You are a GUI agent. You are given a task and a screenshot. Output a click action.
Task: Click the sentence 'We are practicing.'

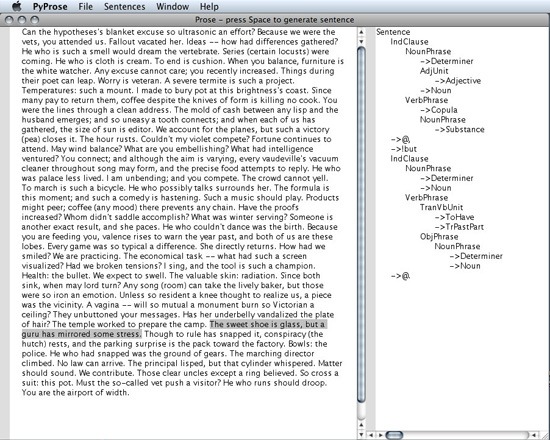pos(86,256)
